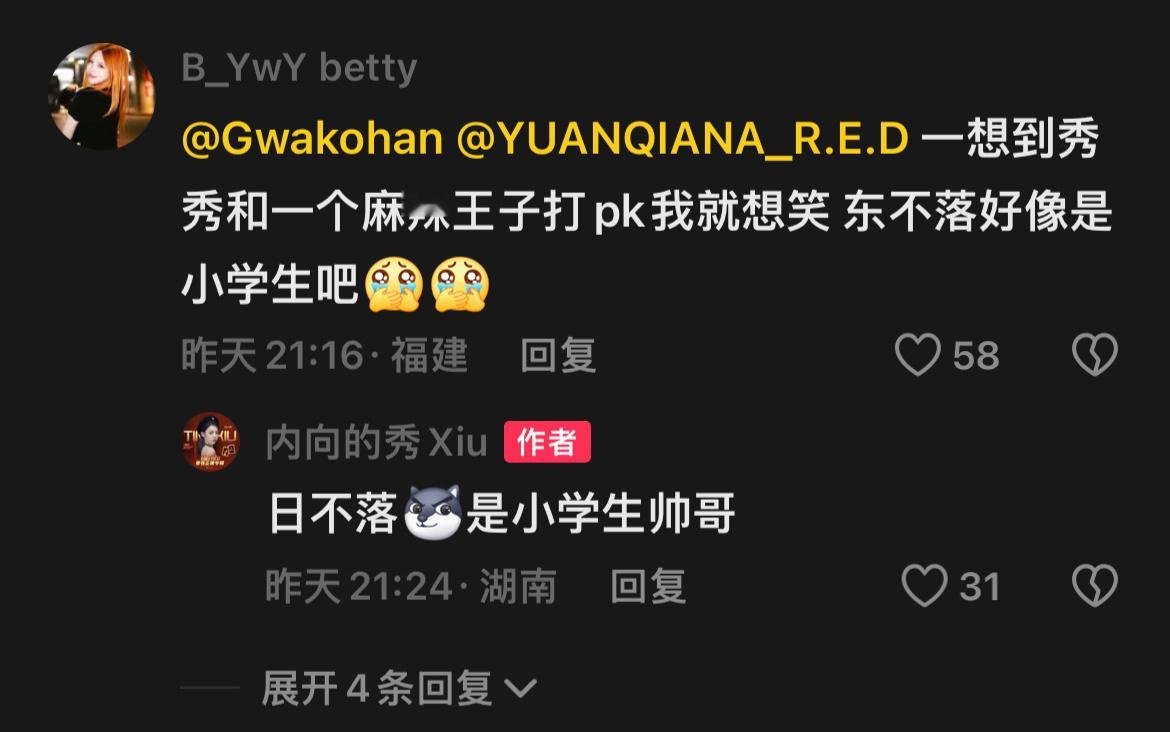1170x732 pixels.
Task: Reply to the 湖南 comment
Action: [648, 586]
